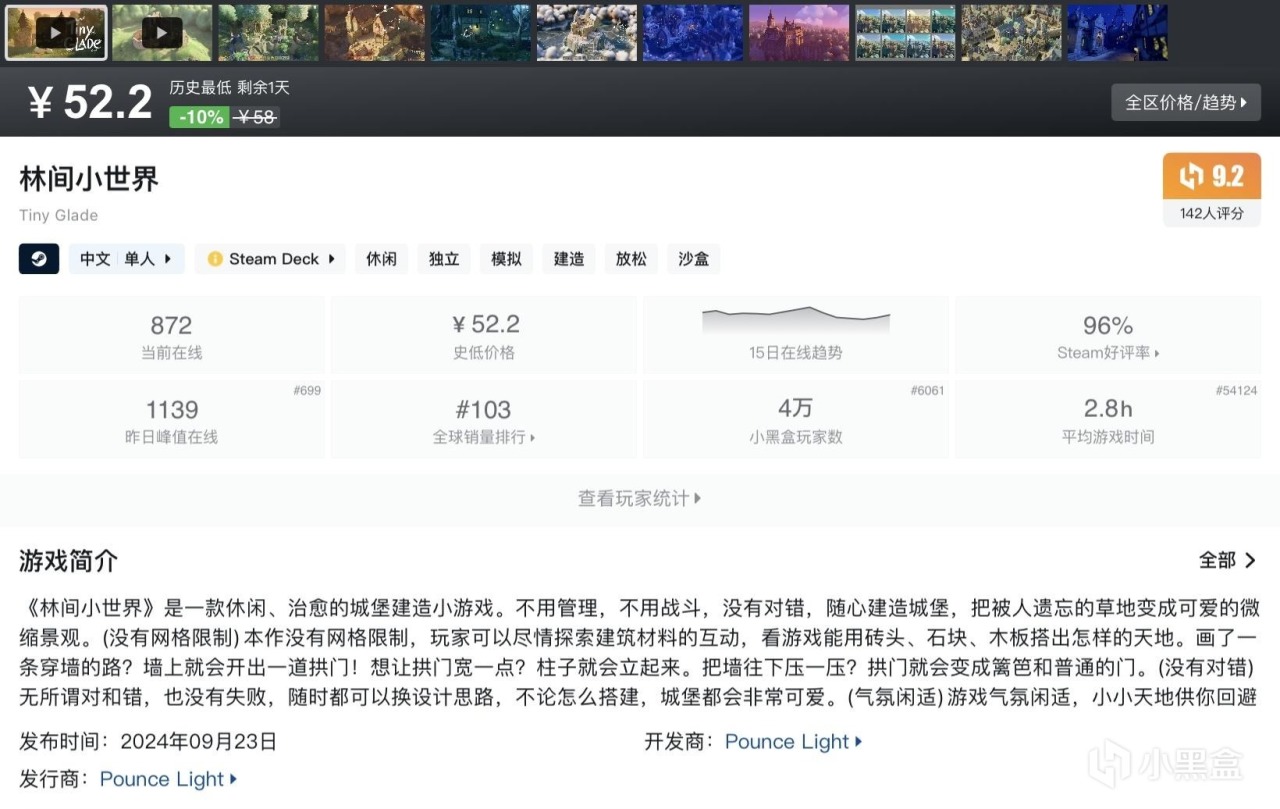
Task: Select the 沙盒 tag
Action: click(694, 259)
